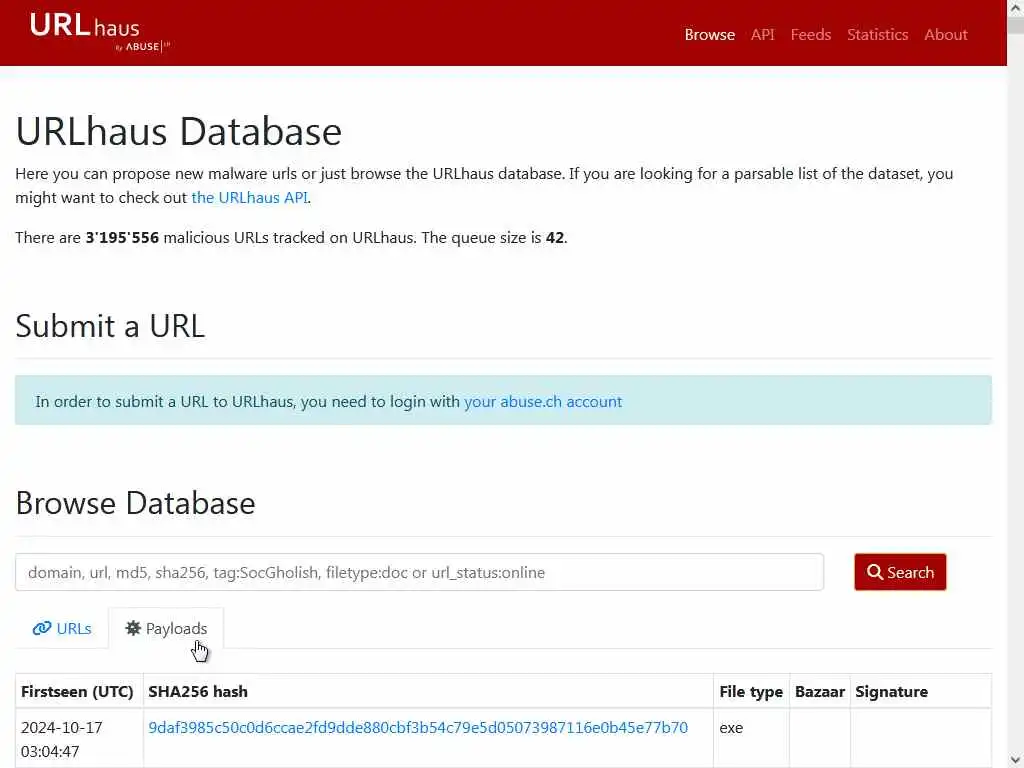Click the queue size value '42'
1024x768 pixels.
(x=554, y=238)
